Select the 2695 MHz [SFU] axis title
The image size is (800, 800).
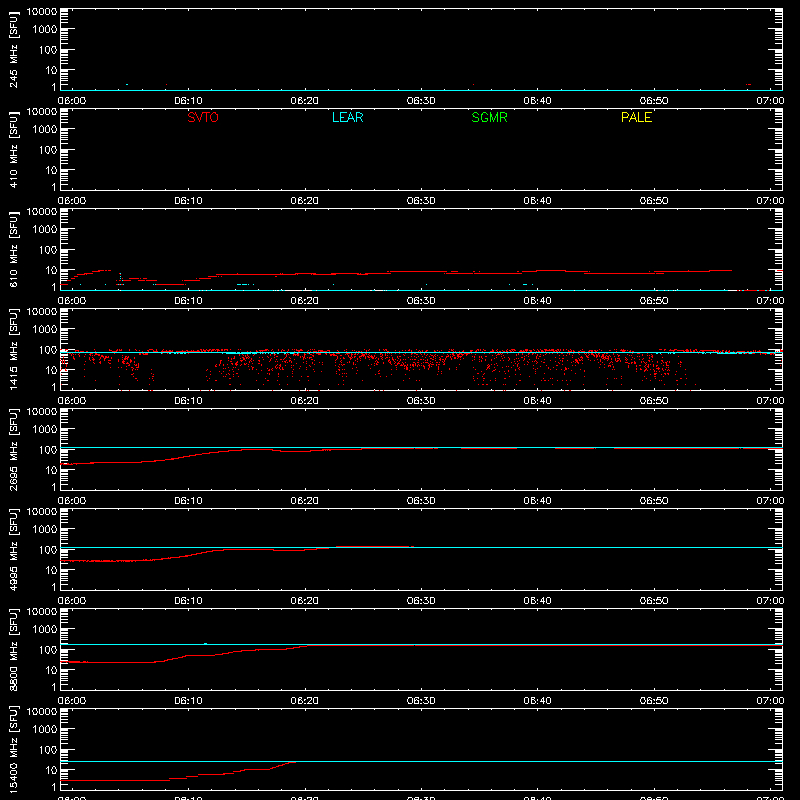13,449
